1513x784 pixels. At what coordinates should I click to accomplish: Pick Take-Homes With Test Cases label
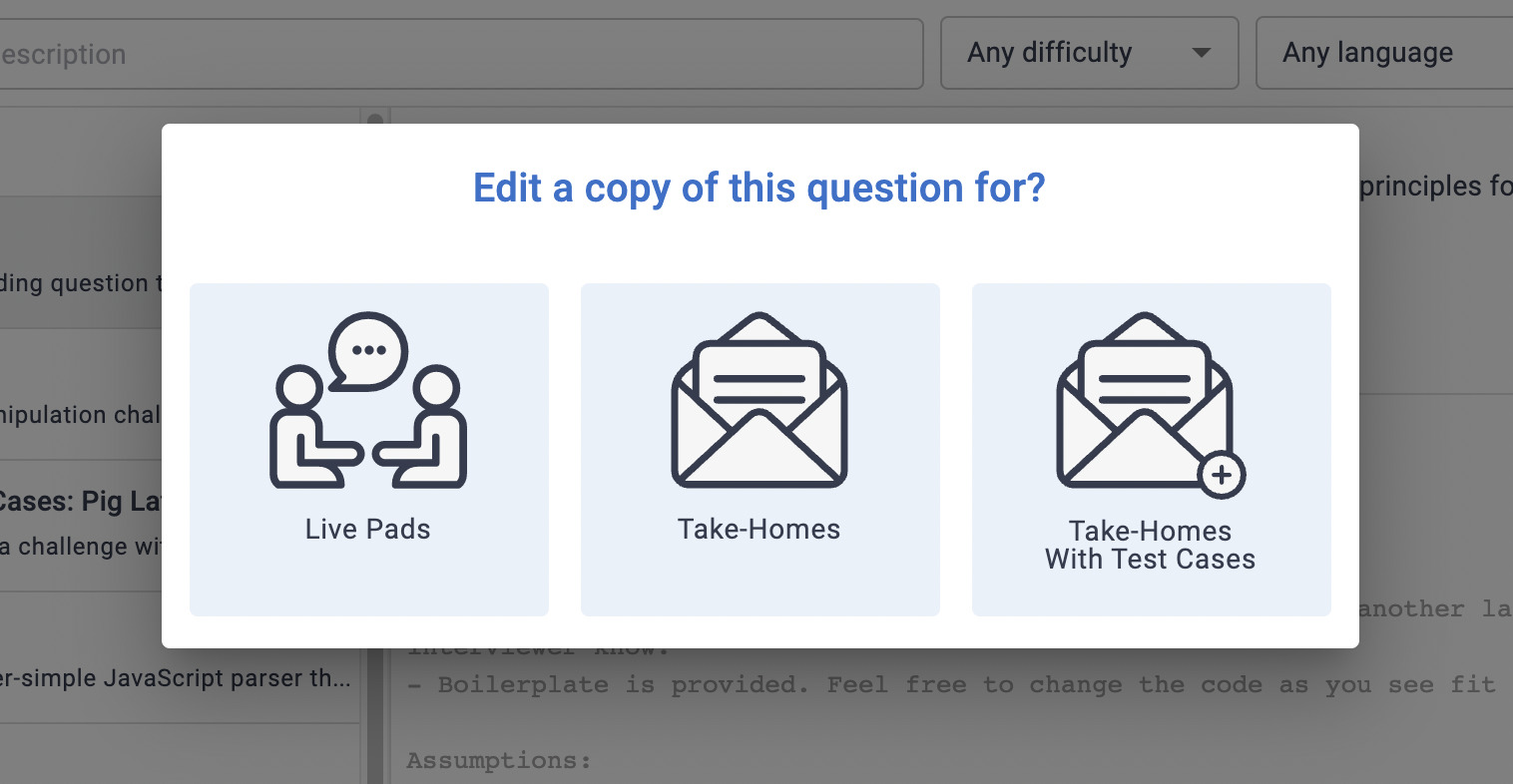point(1151,545)
